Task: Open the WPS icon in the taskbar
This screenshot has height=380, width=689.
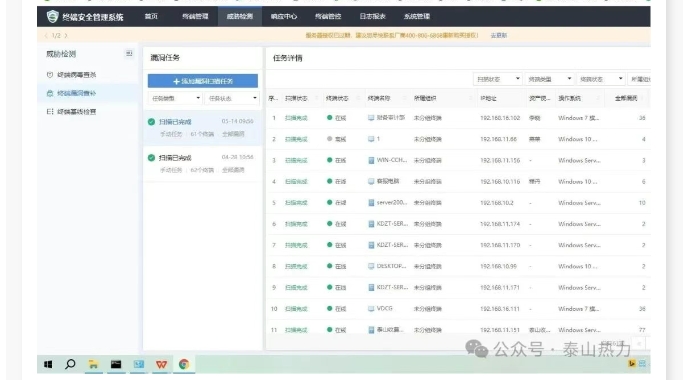Action: 161,364
